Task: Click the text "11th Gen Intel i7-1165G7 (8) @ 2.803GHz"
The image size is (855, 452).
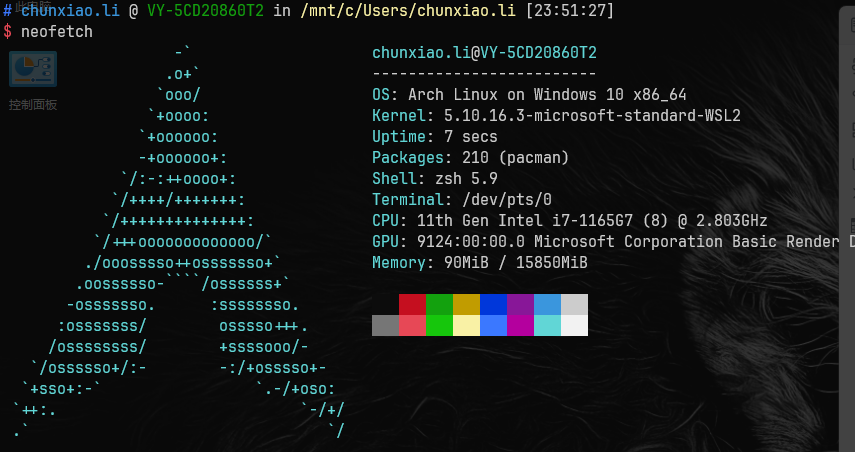Action: click(x=592, y=221)
